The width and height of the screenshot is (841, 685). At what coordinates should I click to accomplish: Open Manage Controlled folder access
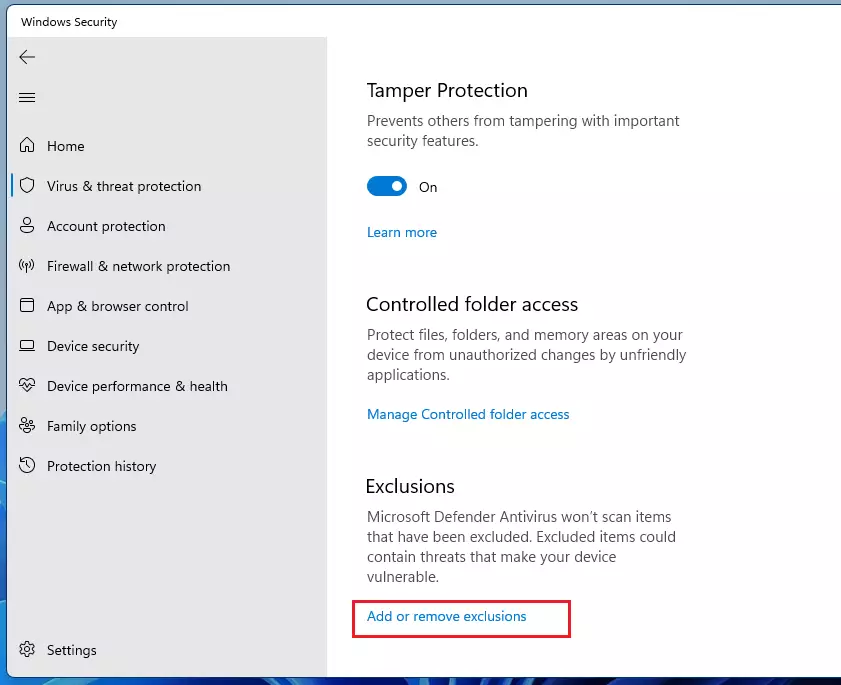click(x=468, y=414)
